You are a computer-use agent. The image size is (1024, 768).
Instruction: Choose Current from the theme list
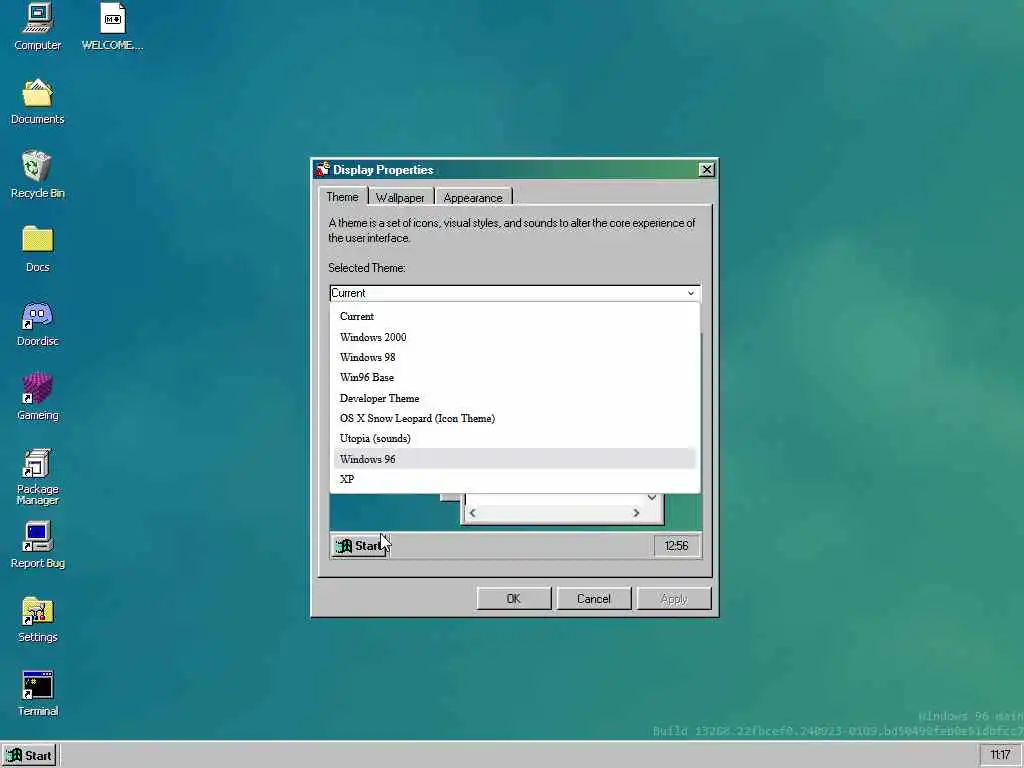coord(515,316)
